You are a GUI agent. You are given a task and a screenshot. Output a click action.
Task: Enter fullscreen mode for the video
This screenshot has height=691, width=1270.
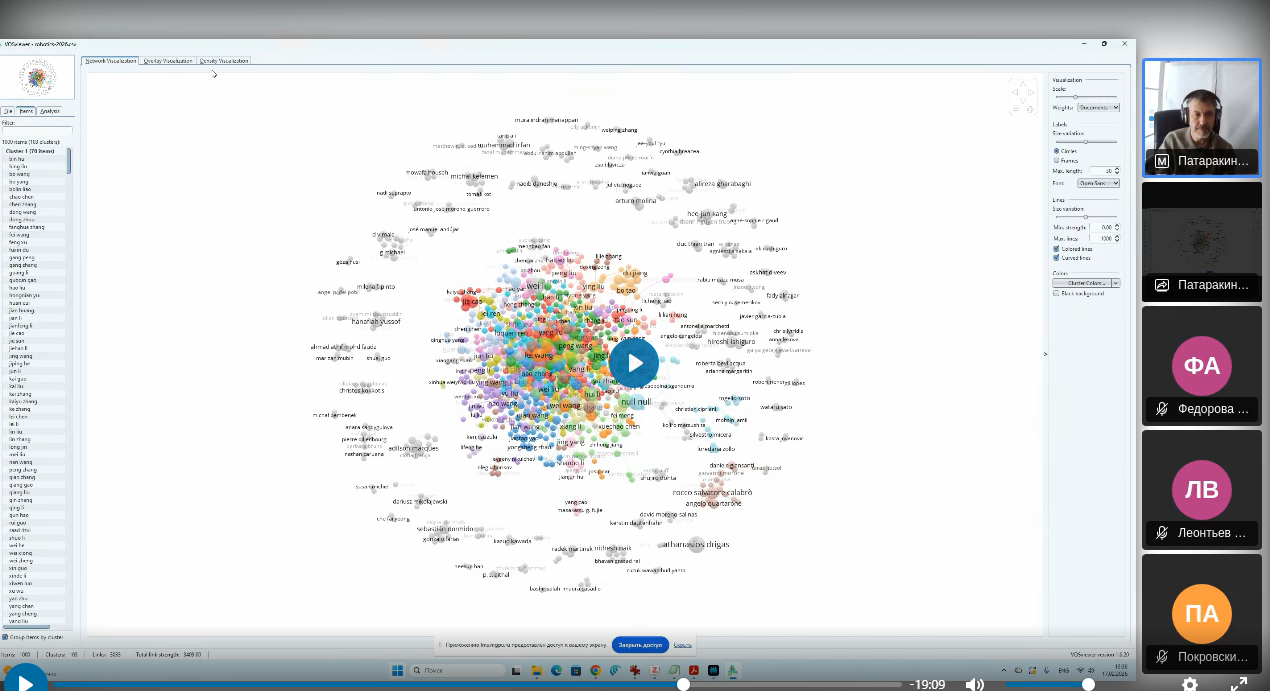(x=1238, y=684)
